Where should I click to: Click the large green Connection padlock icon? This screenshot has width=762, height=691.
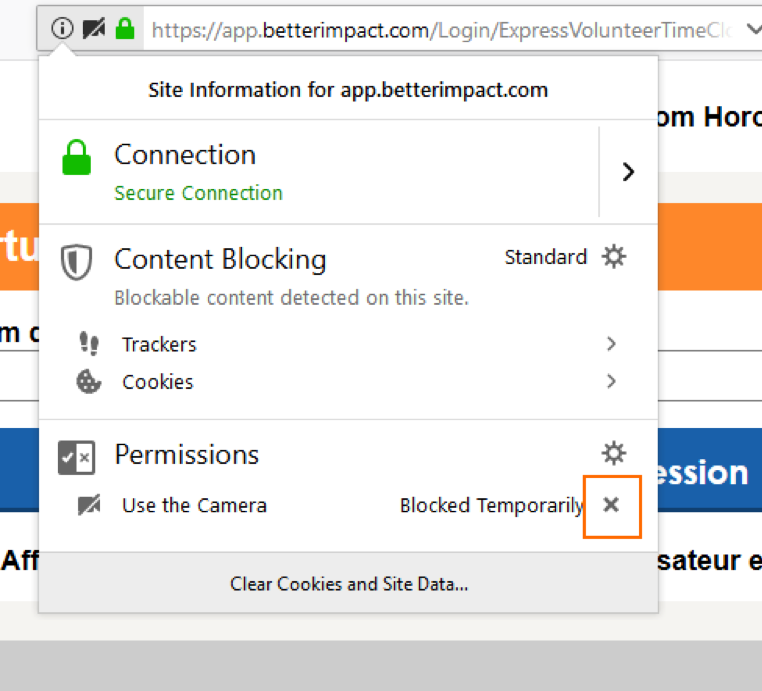[77, 158]
